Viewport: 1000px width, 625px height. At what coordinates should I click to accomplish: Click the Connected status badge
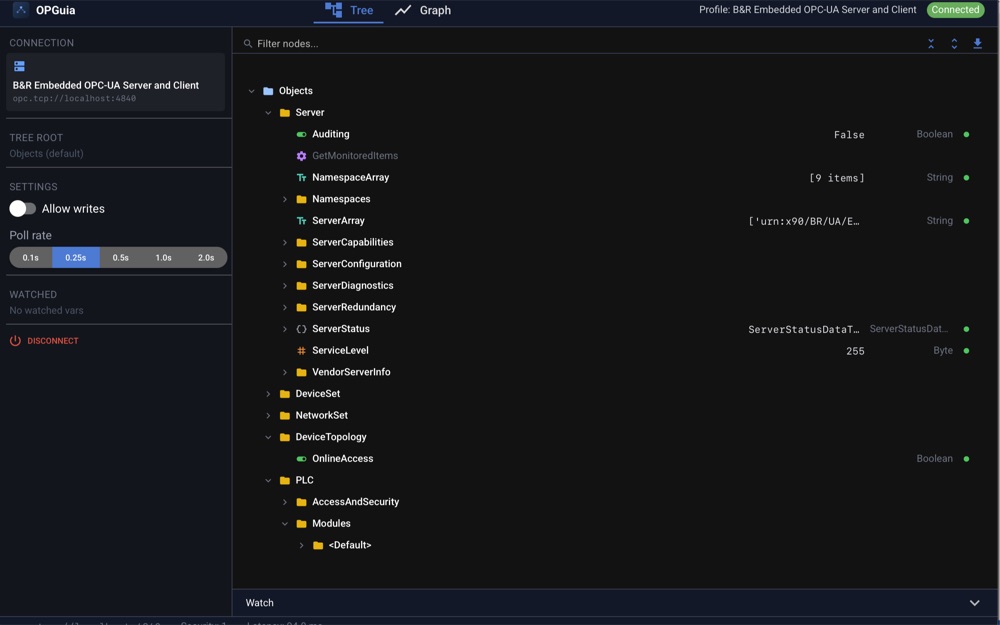tap(955, 10)
